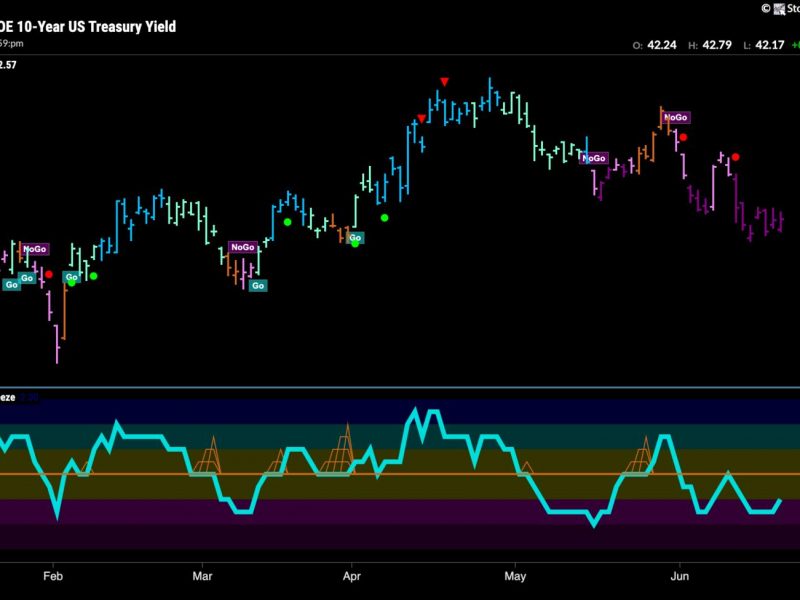Click the lower red triangle in mid-April
This screenshot has width=800, height=600.
tap(421, 118)
